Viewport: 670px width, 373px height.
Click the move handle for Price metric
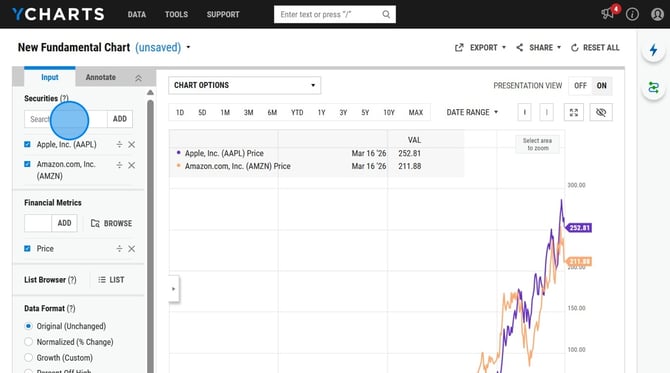(x=119, y=249)
